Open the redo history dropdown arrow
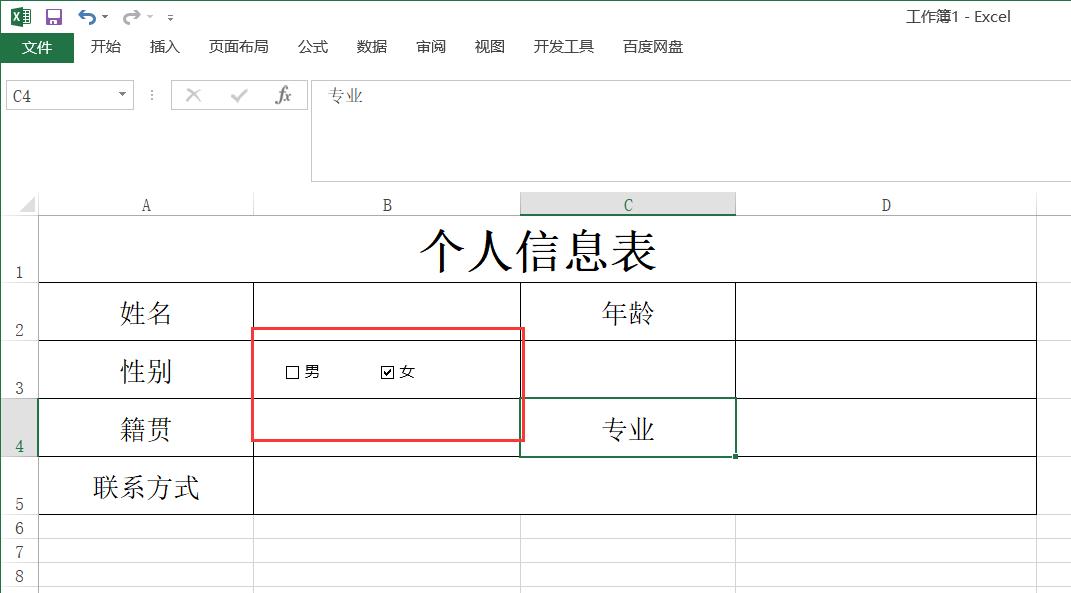The width and height of the screenshot is (1071, 593). (x=150, y=17)
